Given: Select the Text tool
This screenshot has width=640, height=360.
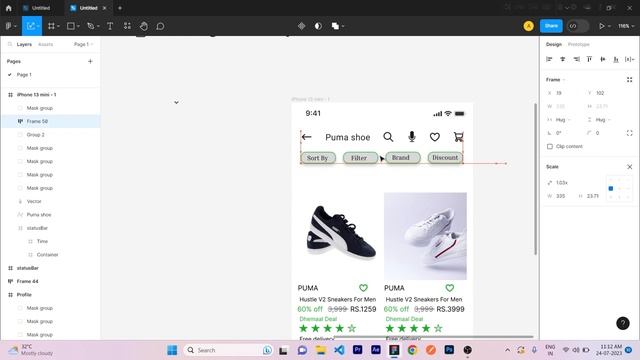Looking at the screenshot, I should pyautogui.click(x=110, y=26).
